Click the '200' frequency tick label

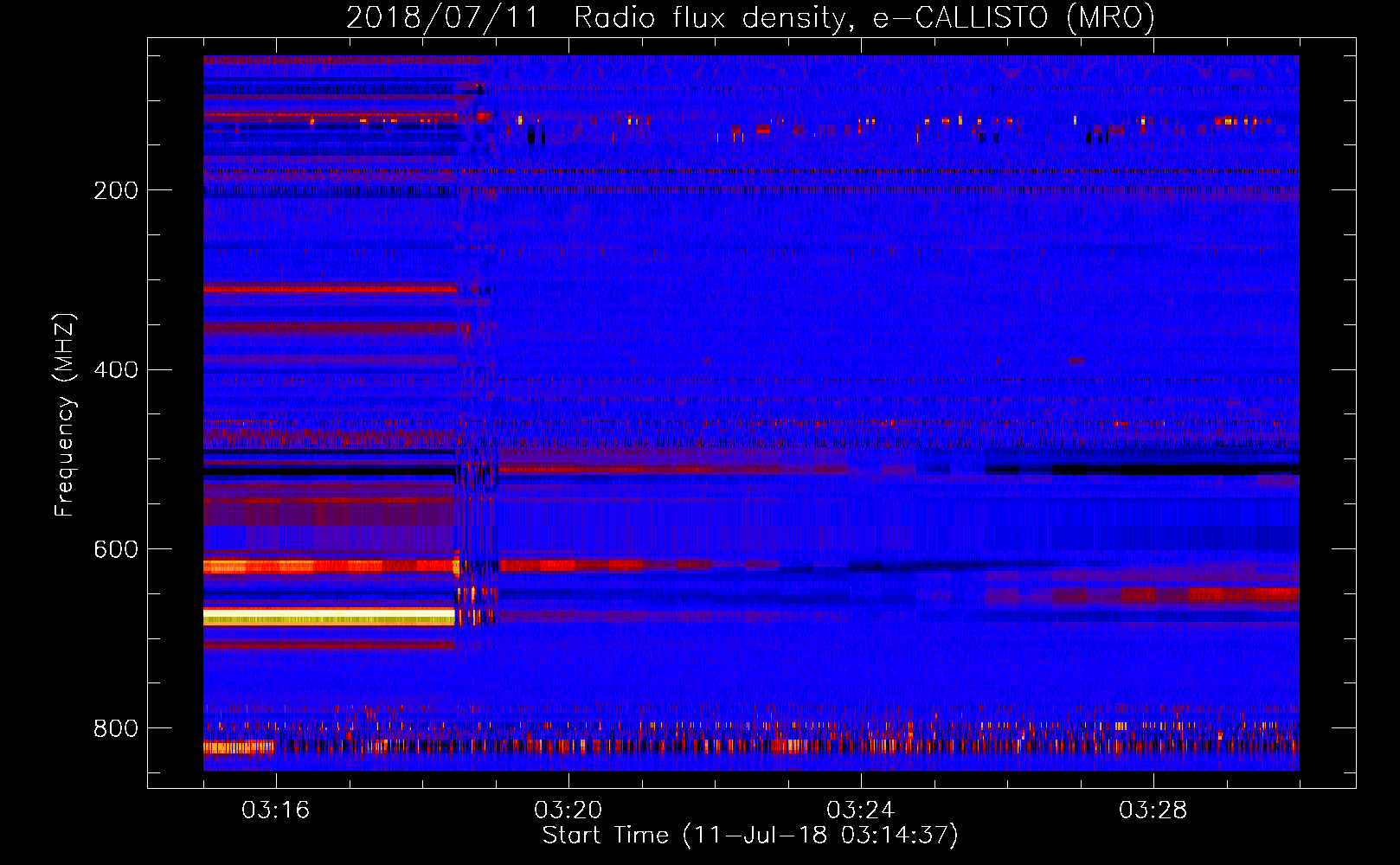point(116,190)
